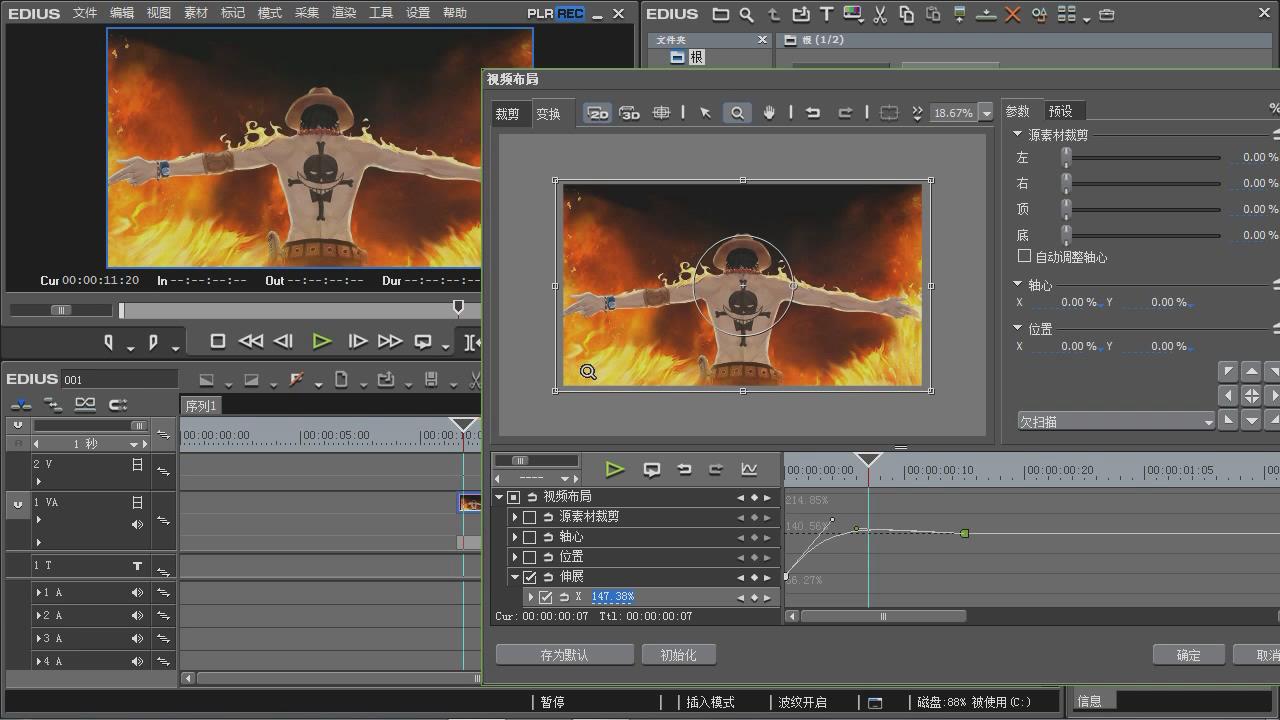Click the 初始化 button
The height and width of the screenshot is (720, 1280).
coord(678,655)
